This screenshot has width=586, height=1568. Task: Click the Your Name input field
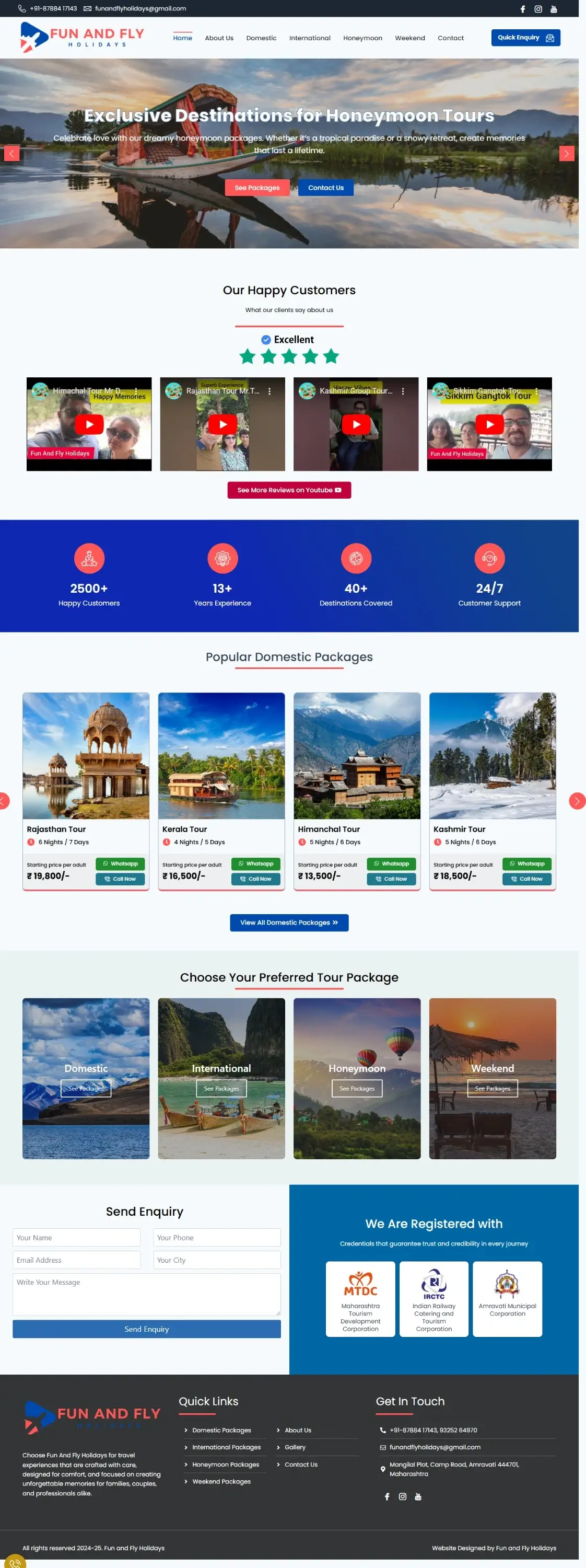click(77, 1238)
